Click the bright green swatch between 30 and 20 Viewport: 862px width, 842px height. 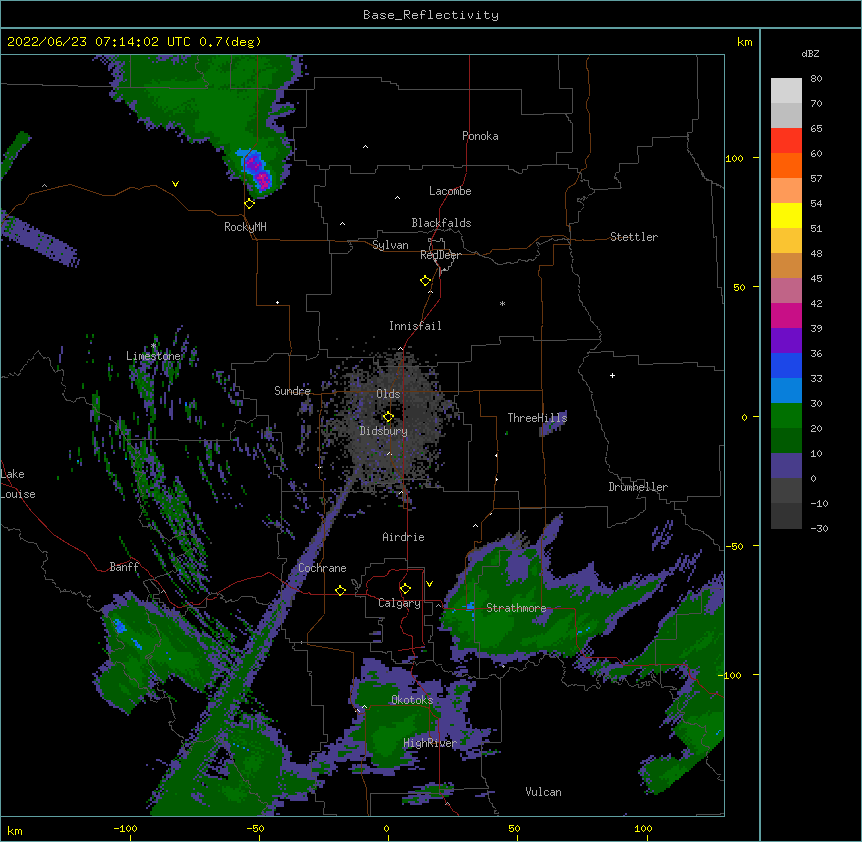[x=786, y=416]
